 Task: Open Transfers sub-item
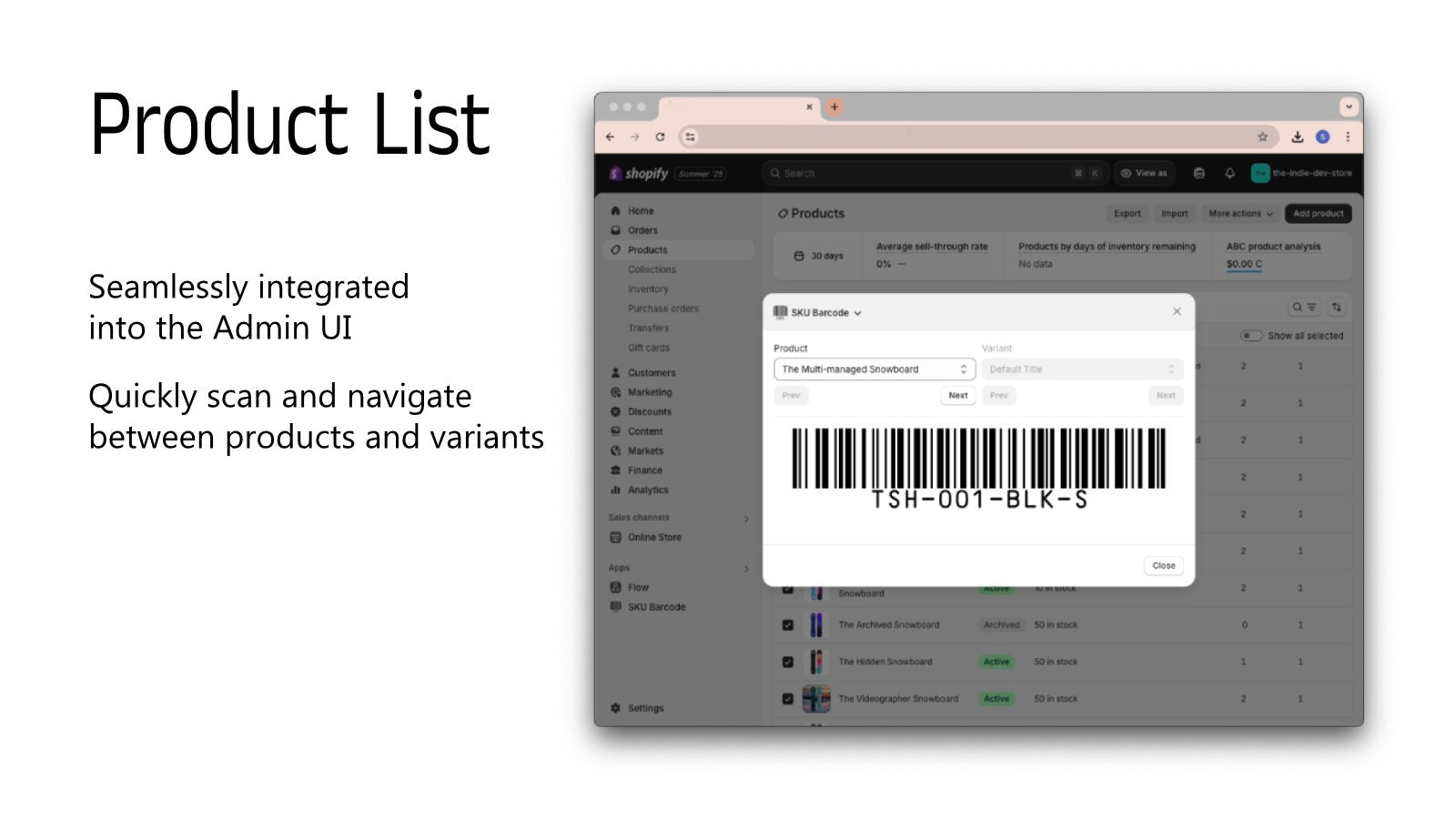click(x=648, y=329)
